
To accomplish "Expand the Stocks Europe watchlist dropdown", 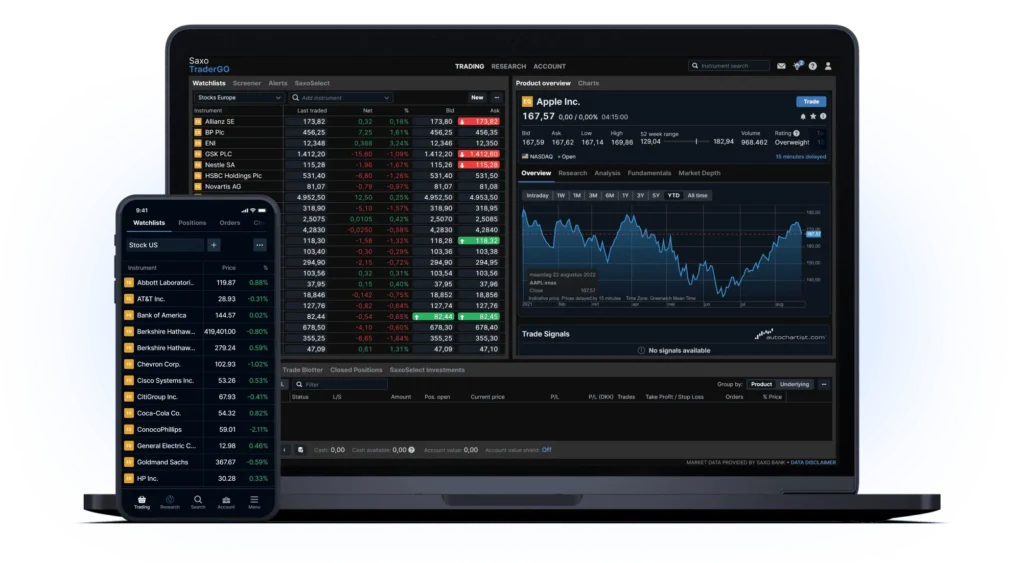I will pos(239,98).
